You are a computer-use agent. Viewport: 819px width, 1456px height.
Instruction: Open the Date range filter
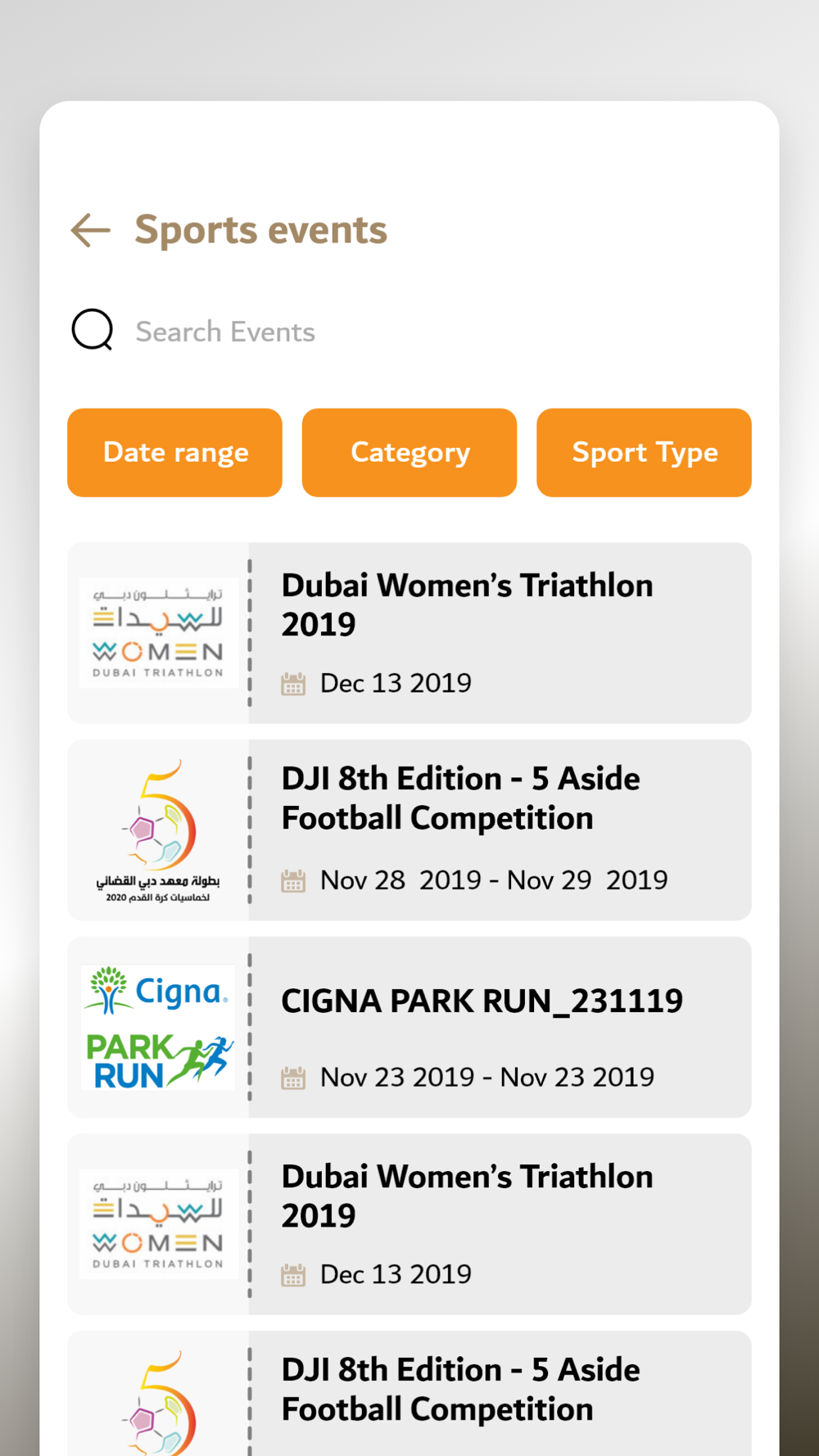click(175, 453)
